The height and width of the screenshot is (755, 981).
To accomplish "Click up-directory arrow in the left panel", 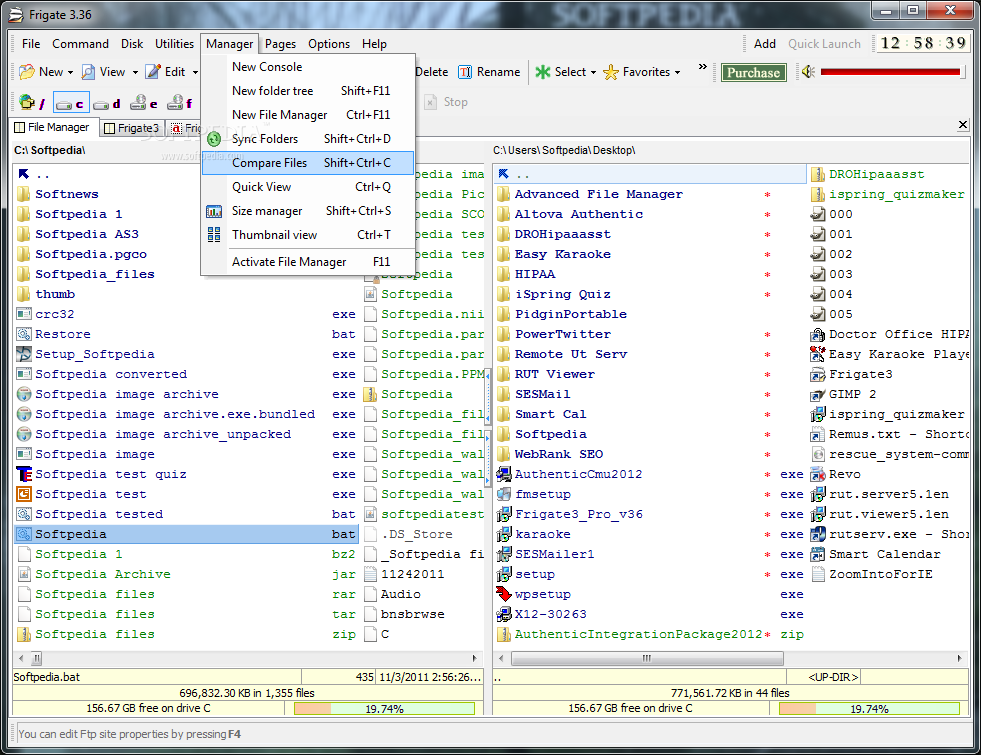I will pos(24,174).
